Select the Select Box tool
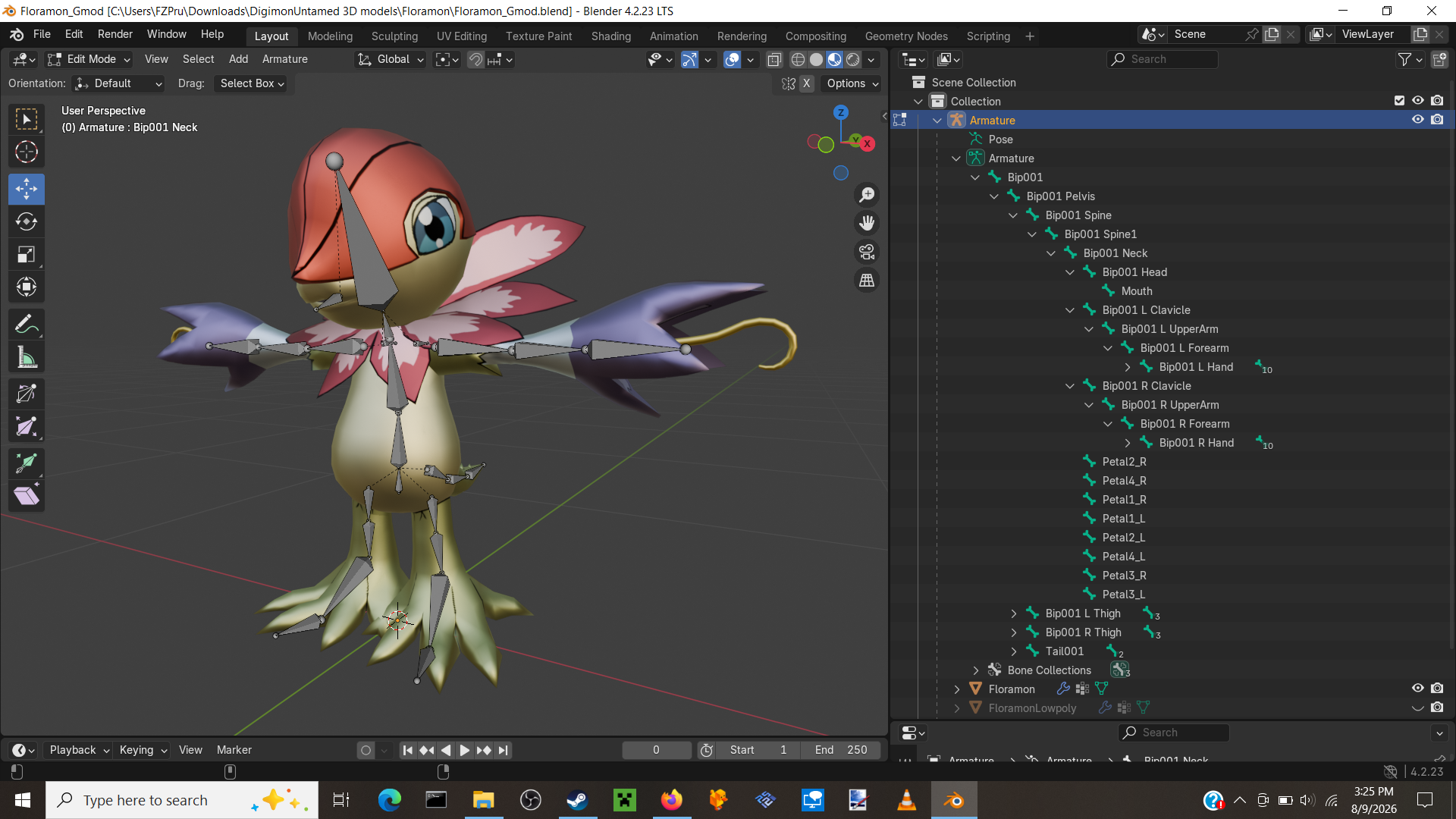 click(x=27, y=119)
